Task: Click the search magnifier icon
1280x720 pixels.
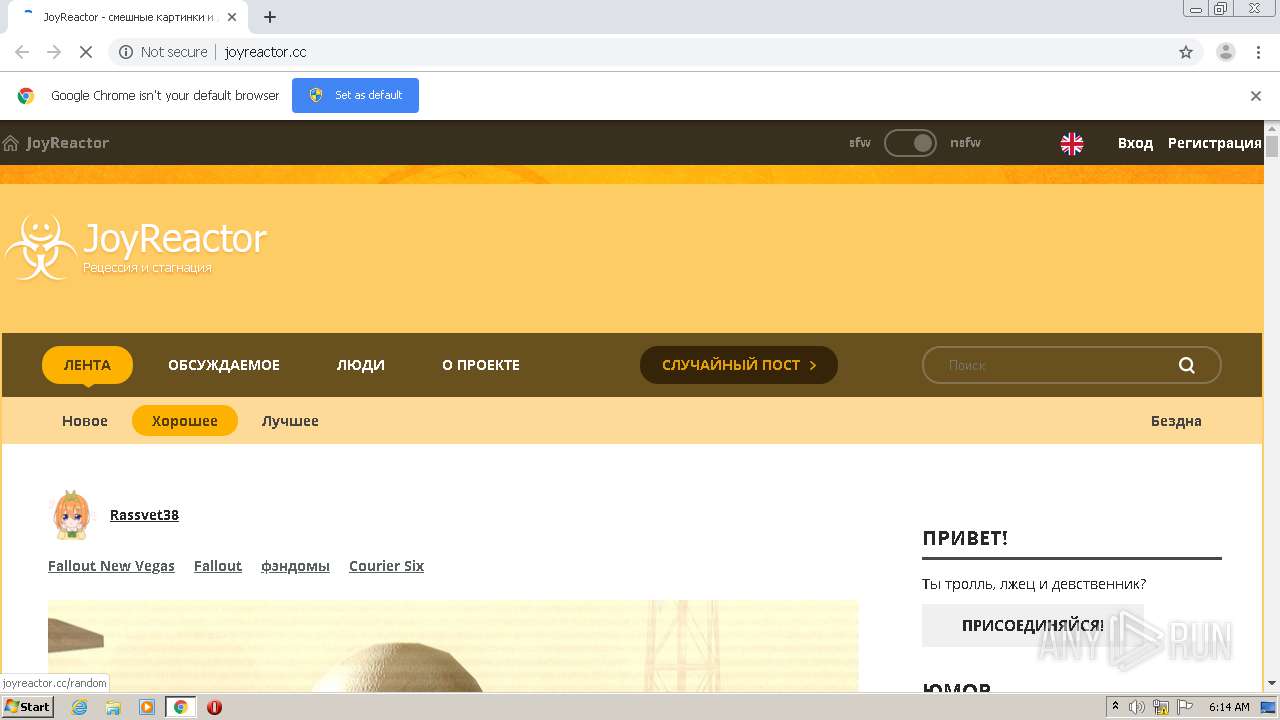Action: pyautogui.click(x=1187, y=365)
